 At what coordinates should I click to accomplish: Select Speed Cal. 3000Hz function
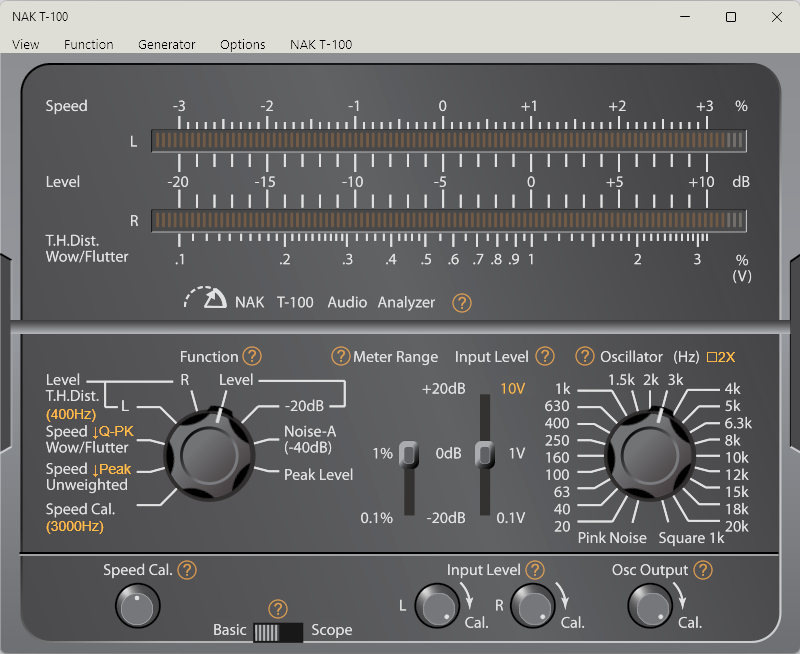pyautogui.click(x=81, y=517)
